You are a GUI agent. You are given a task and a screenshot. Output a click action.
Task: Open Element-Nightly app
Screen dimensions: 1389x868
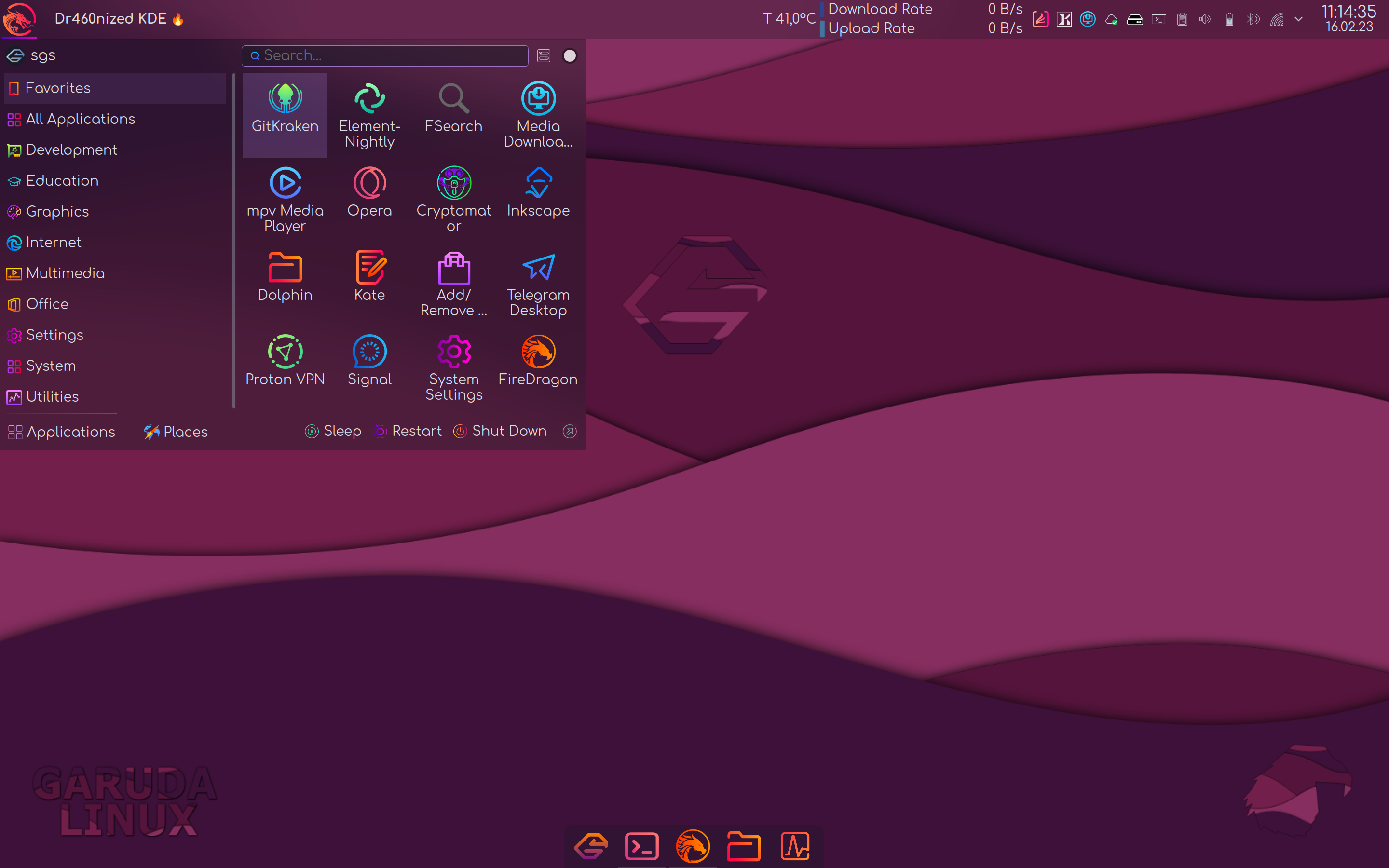coord(369,114)
